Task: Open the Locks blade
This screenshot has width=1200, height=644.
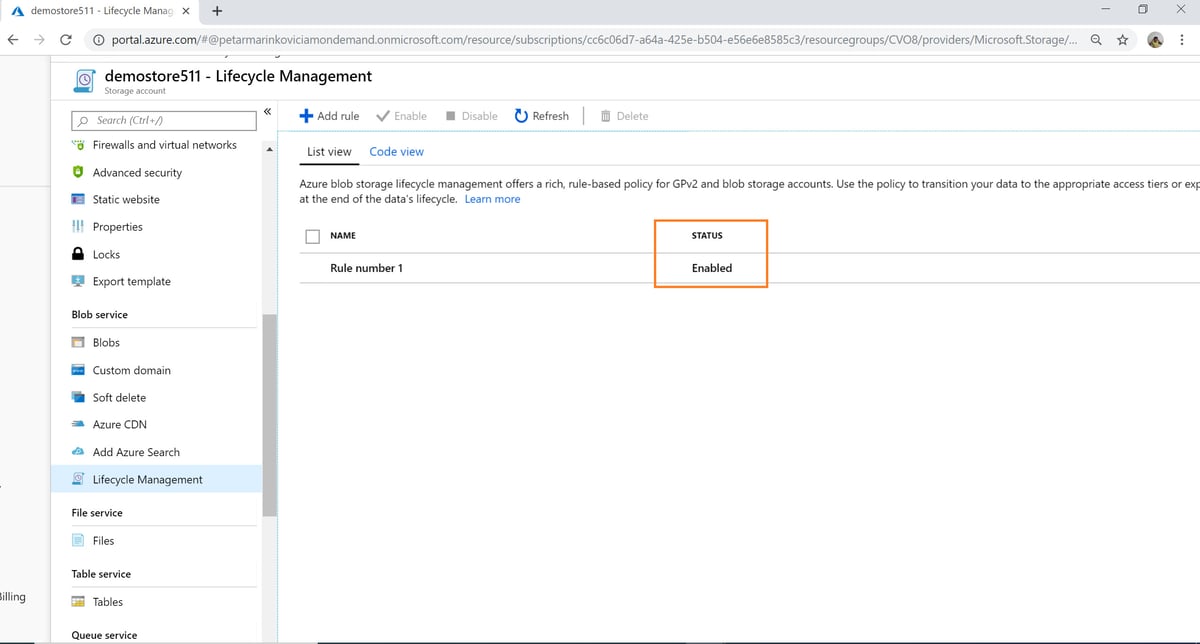Action: pos(104,254)
